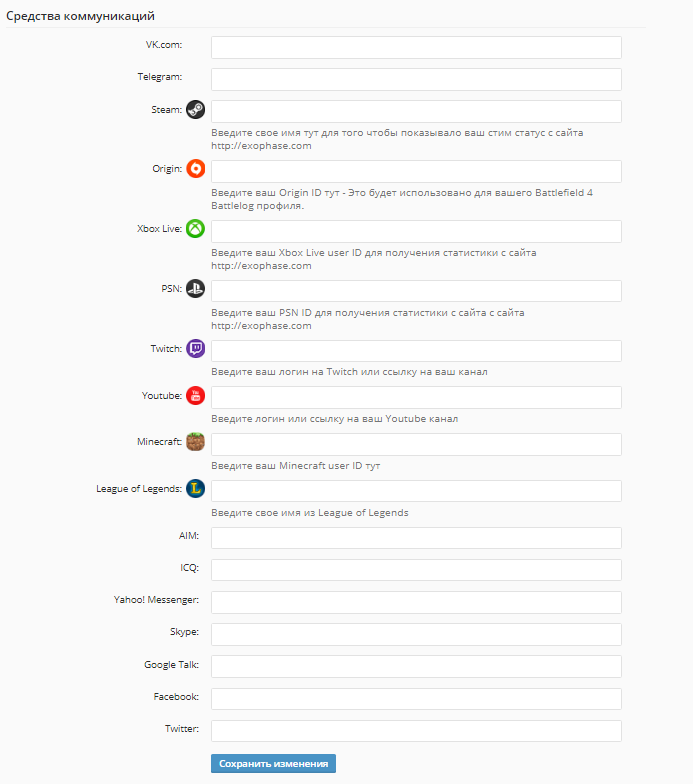Screen dimensions: 693x784
Task: Click the ICQ input field
Action: click(x=416, y=570)
